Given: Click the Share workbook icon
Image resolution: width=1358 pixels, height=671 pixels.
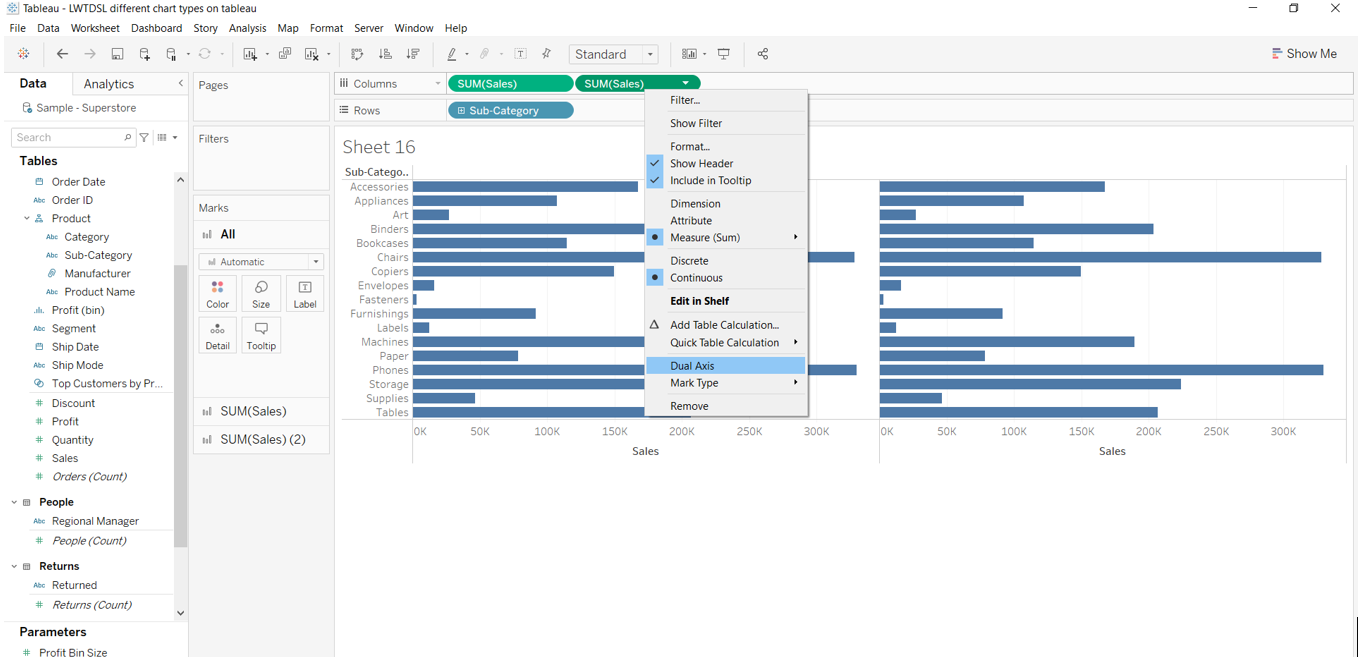Looking at the screenshot, I should click(763, 54).
